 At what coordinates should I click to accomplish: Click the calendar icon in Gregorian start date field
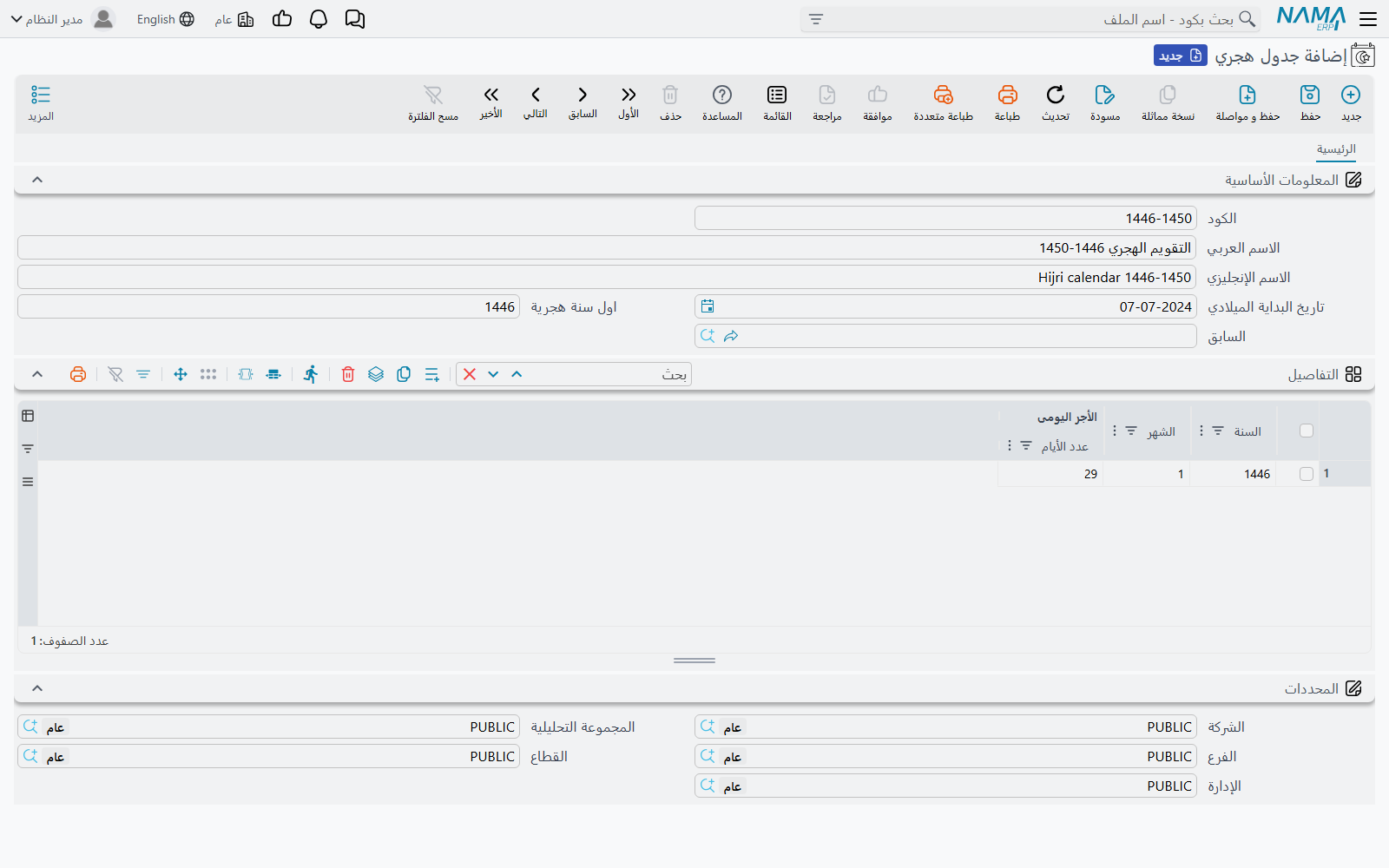(708, 306)
